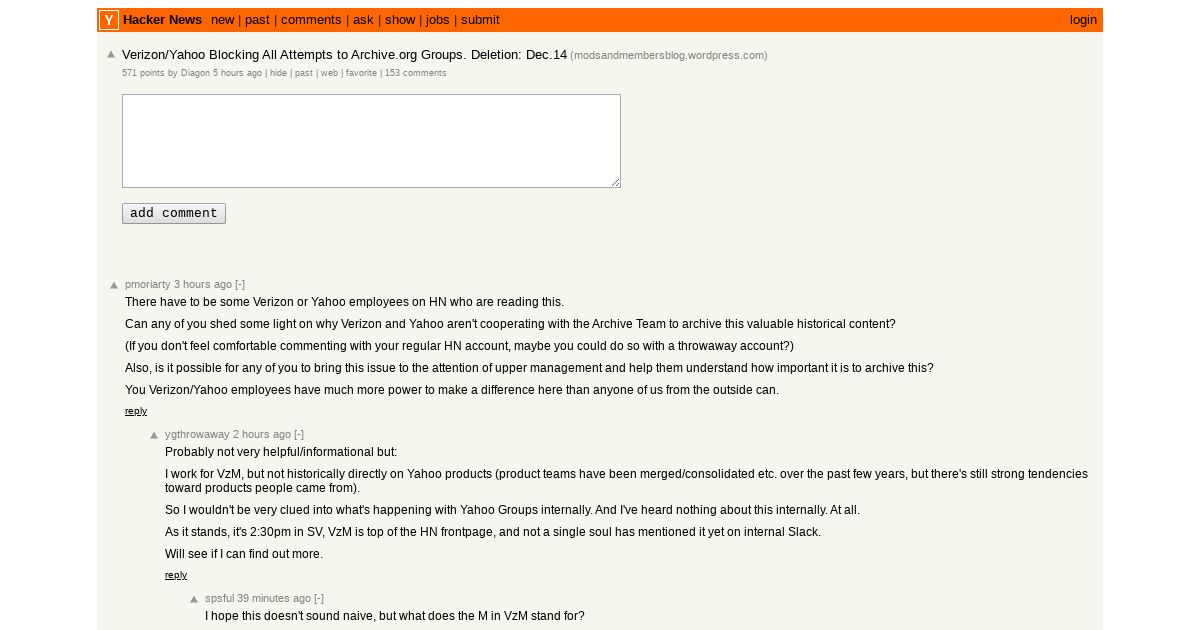Click the login link
Viewport: 1200px width, 630px height.
coord(1083,20)
